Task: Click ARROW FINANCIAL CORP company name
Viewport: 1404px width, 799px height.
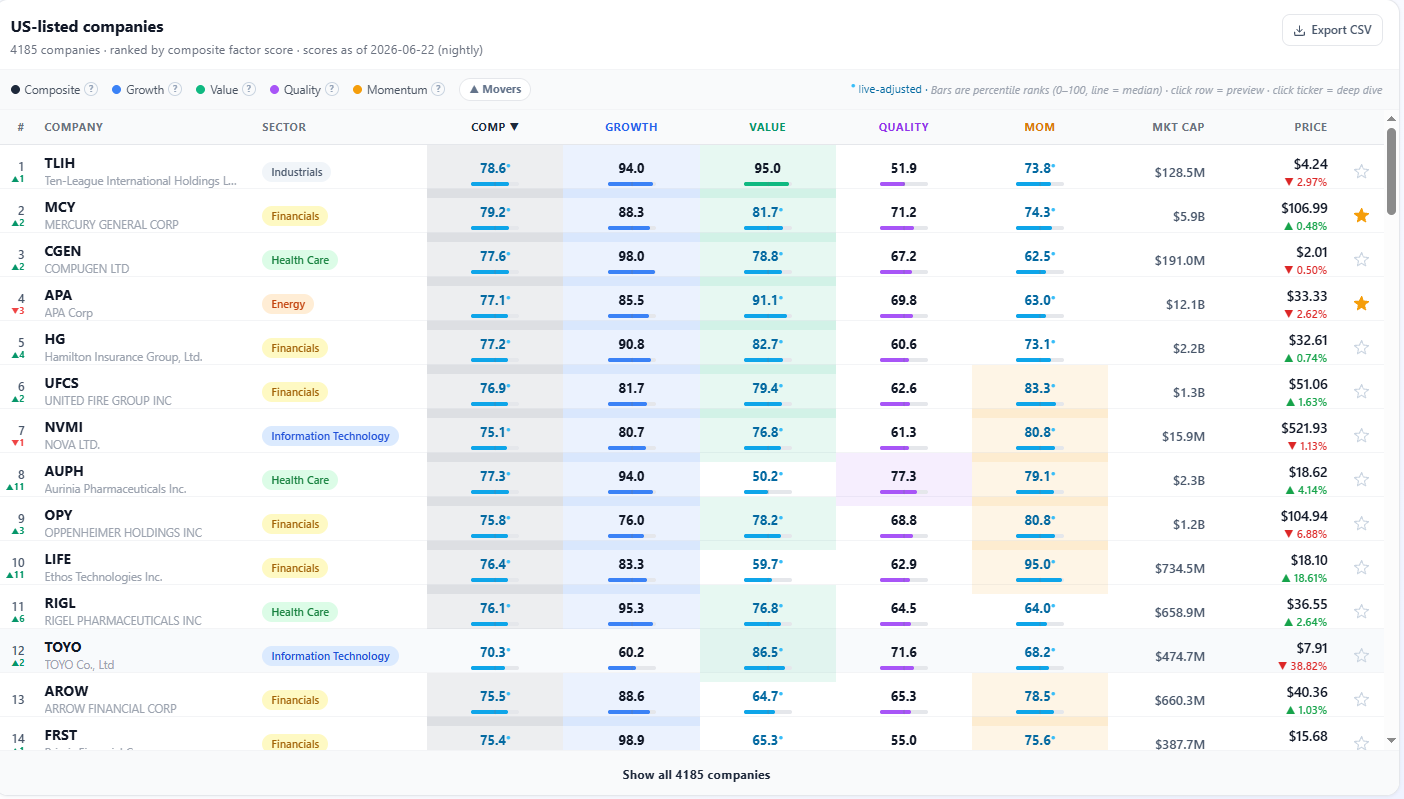Action: coord(110,709)
